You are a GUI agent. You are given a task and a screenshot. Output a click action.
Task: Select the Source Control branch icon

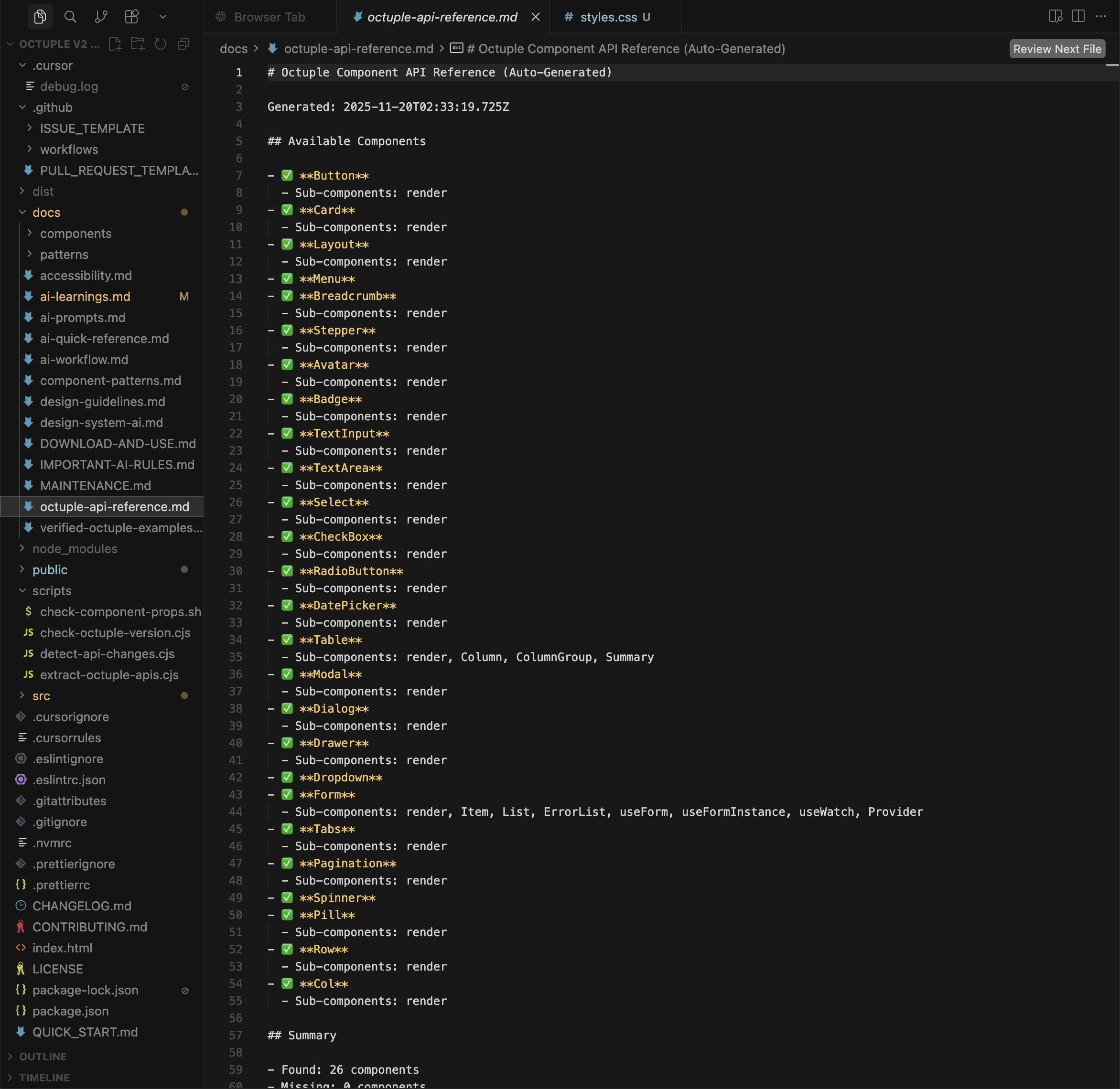point(101,17)
